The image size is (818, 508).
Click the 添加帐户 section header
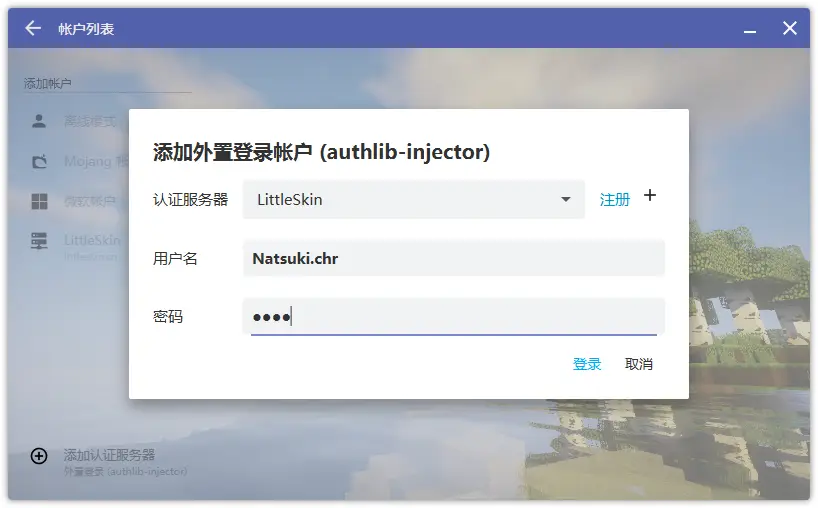coord(47,83)
